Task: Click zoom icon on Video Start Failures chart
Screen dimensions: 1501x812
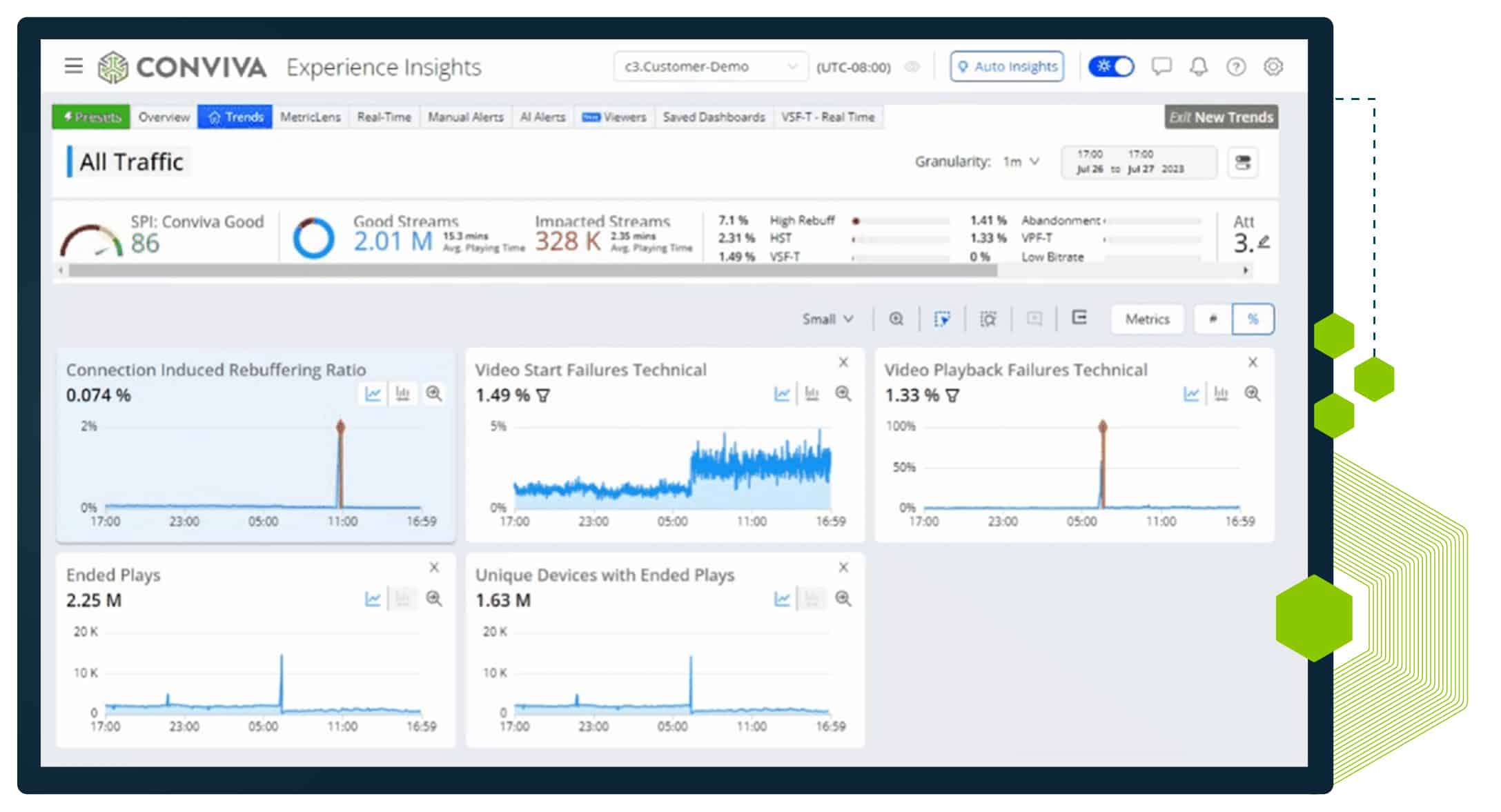Action: [843, 394]
